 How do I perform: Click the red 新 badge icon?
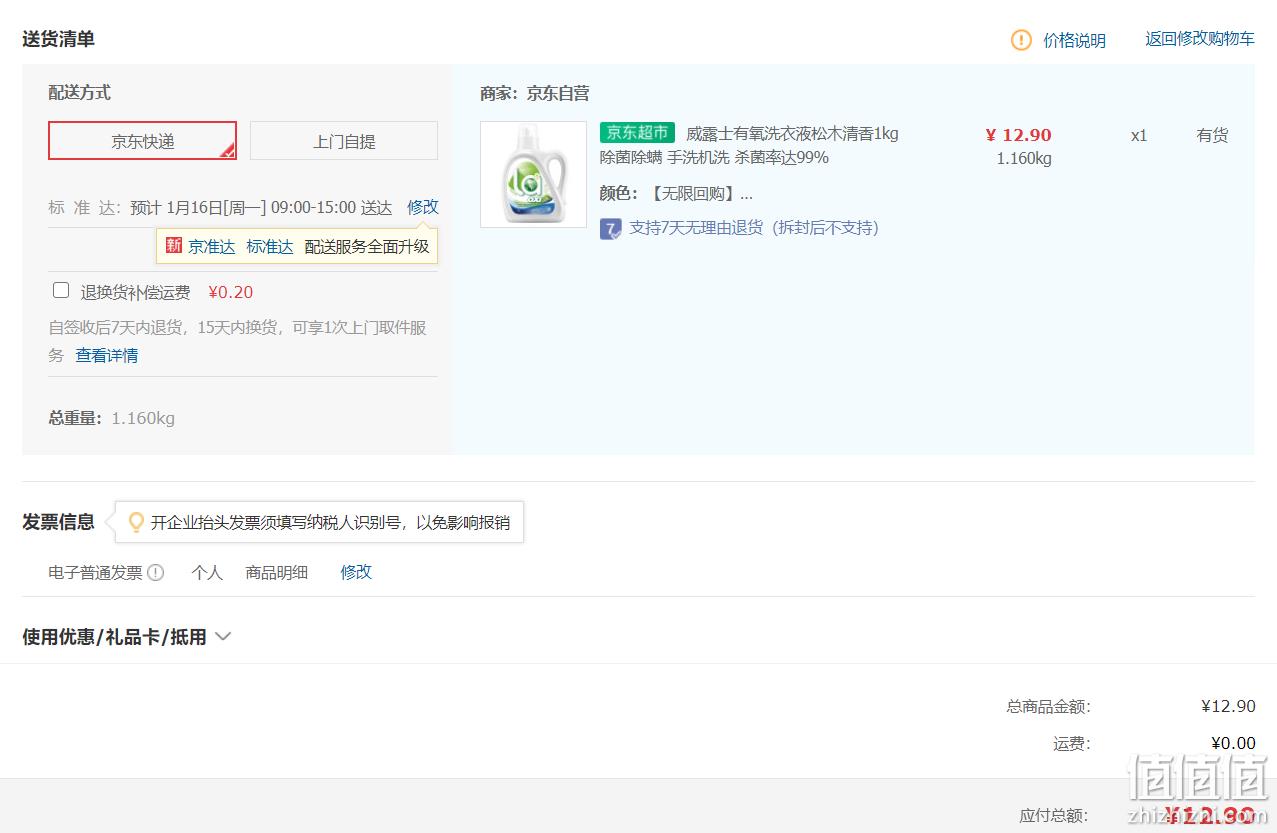pos(174,246)
